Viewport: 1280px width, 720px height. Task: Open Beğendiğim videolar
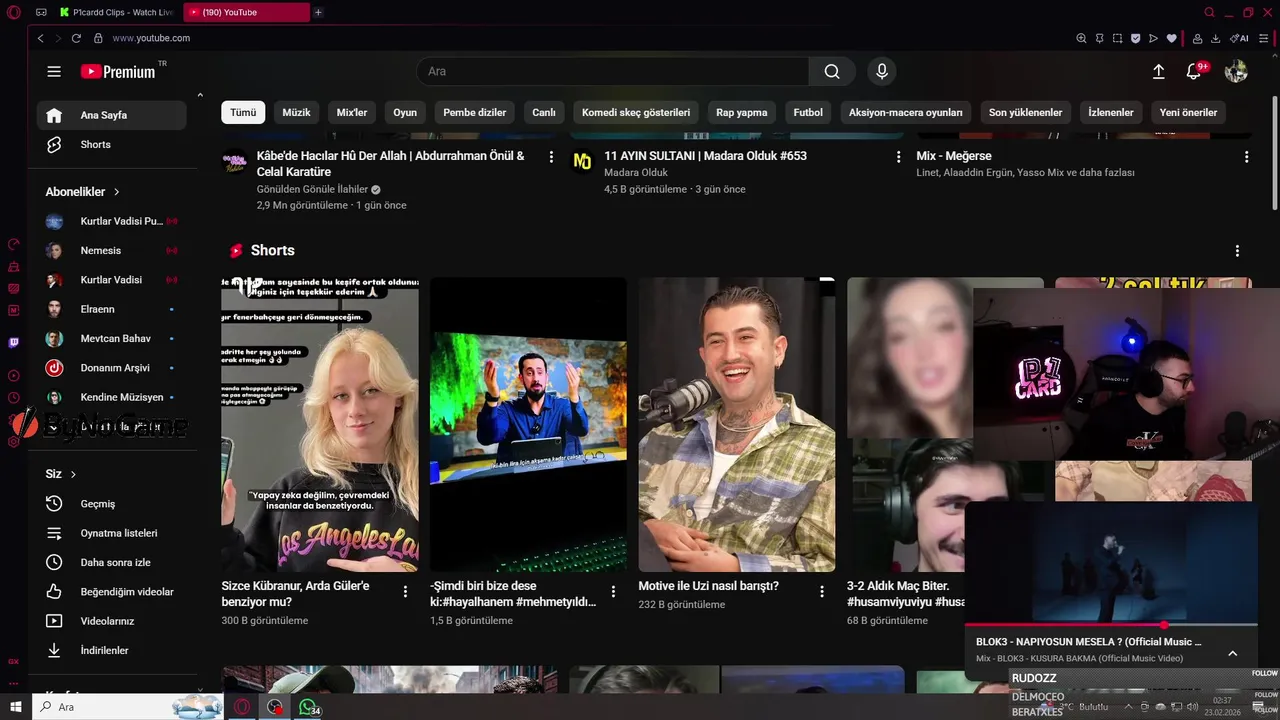point(112,592)
